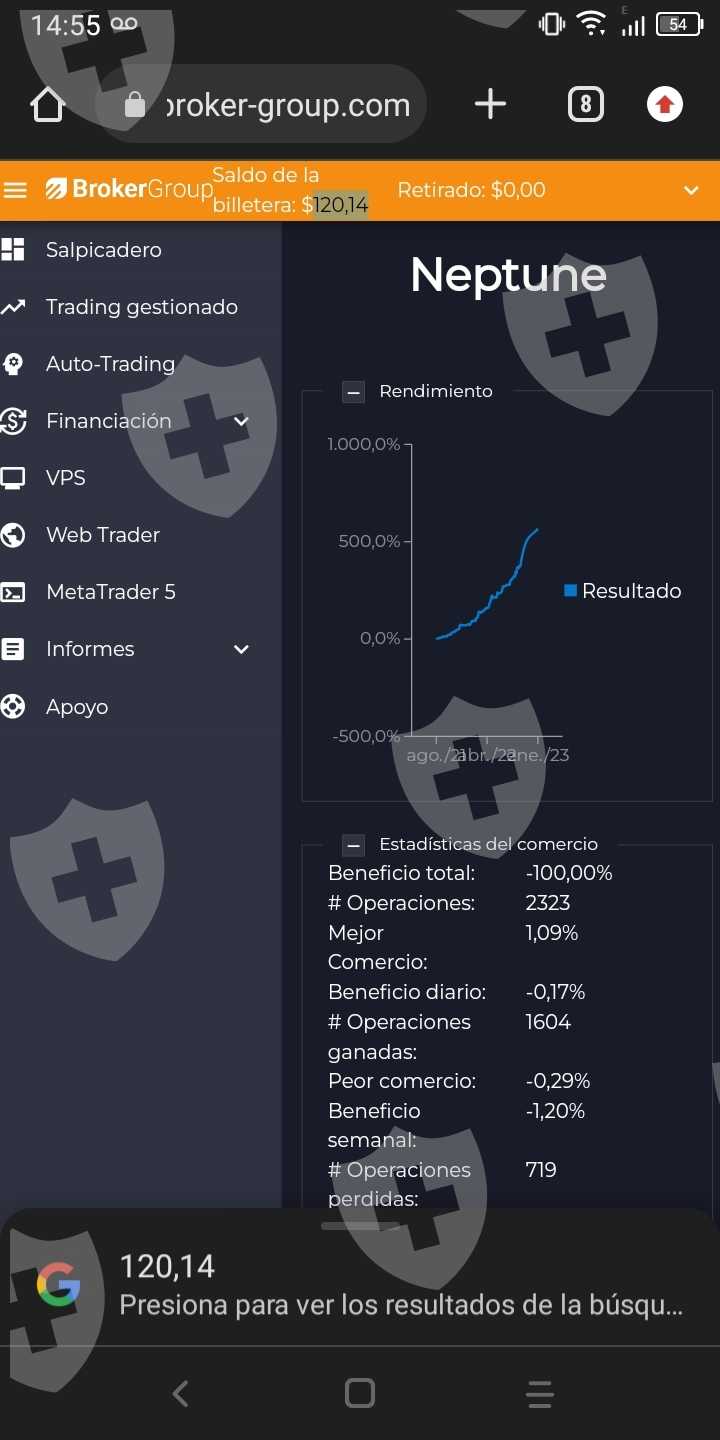Click the VPS monitor icon

point(13,478)
